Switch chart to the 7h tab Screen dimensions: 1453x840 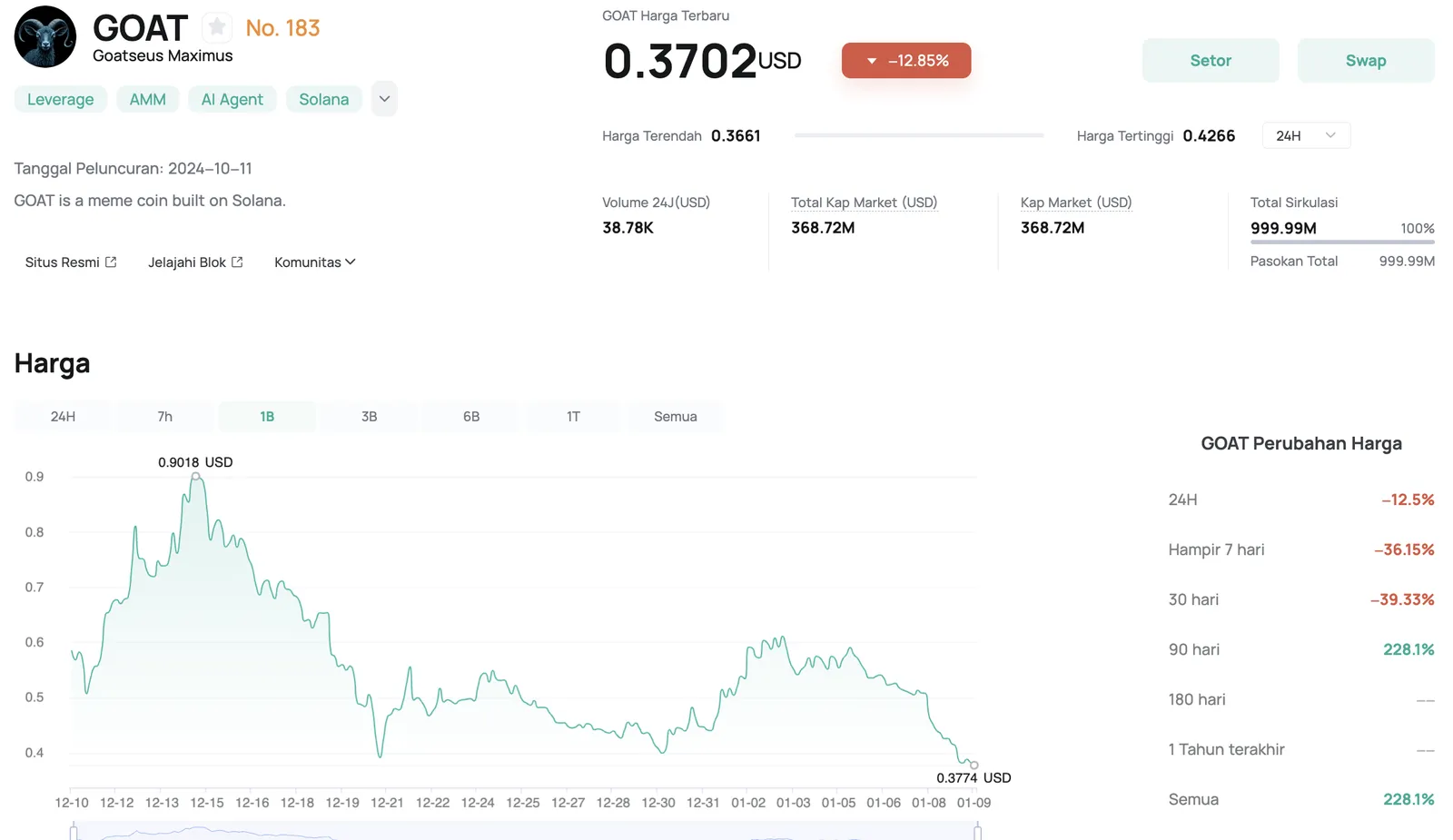pyautogui.click(x=164, y=417)
